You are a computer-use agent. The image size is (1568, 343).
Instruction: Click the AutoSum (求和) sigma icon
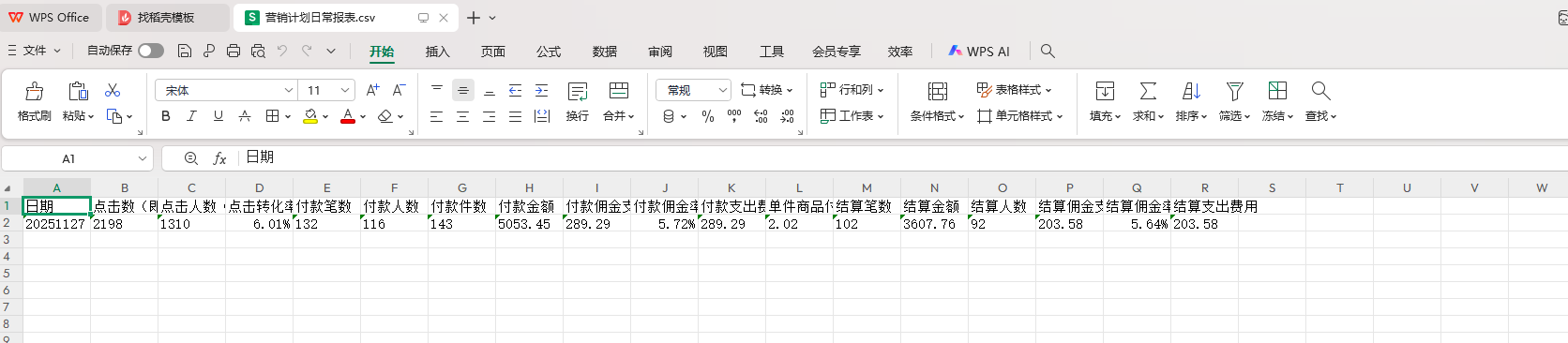click(1148, 91)
